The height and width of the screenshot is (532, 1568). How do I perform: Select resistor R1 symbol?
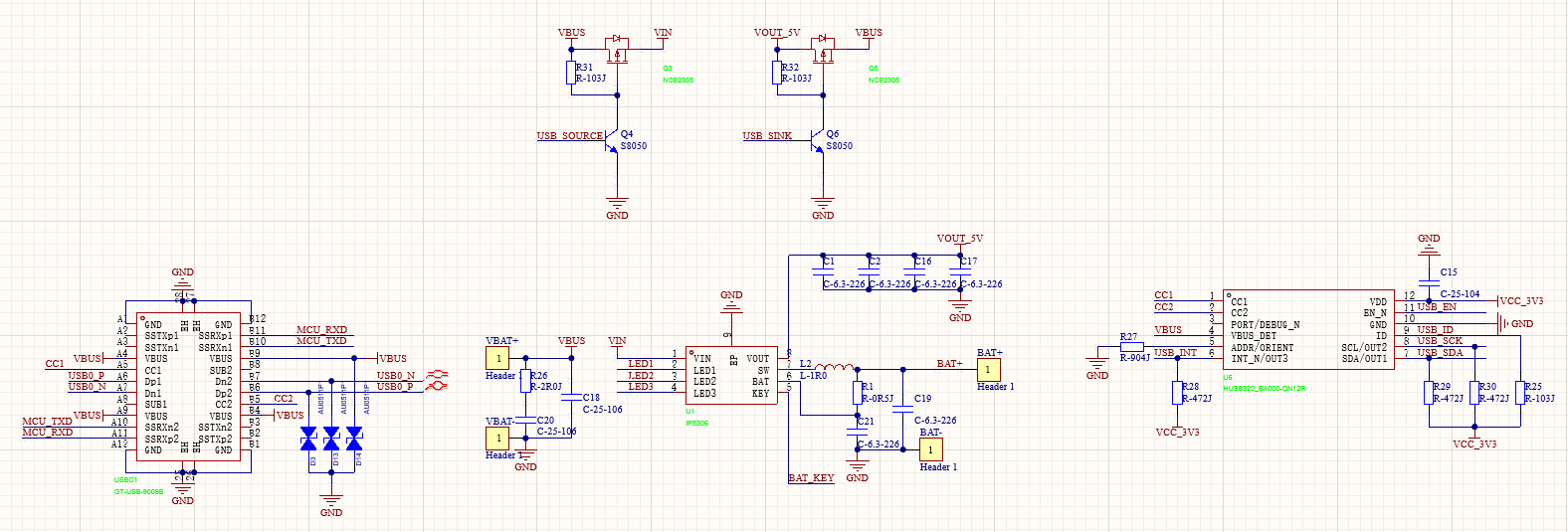coord(858,392)
